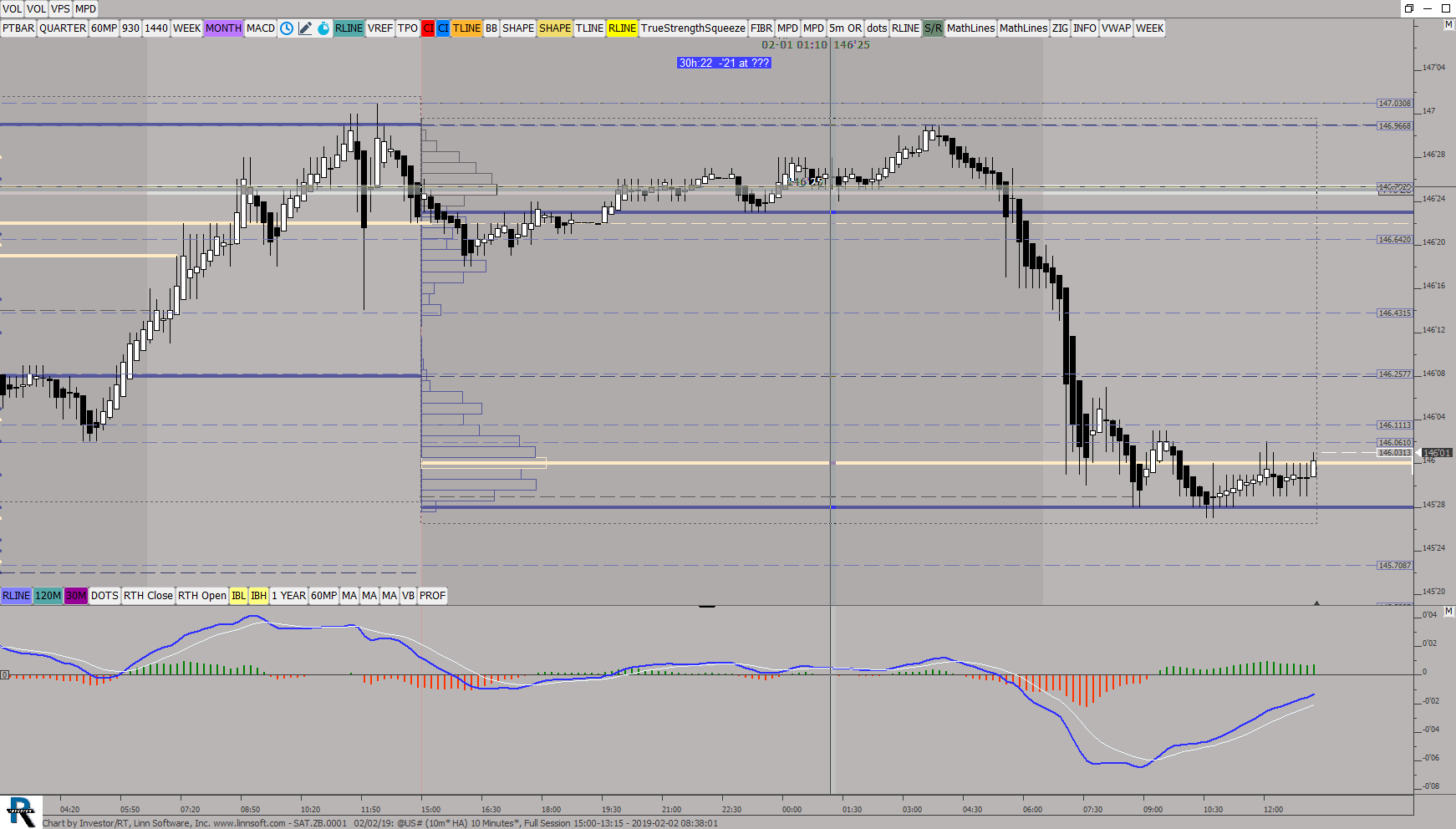Click the PROF button in lower toolbar
Image resolution: width=1456 pixels, height=829 pixels.
coord(432,596)
